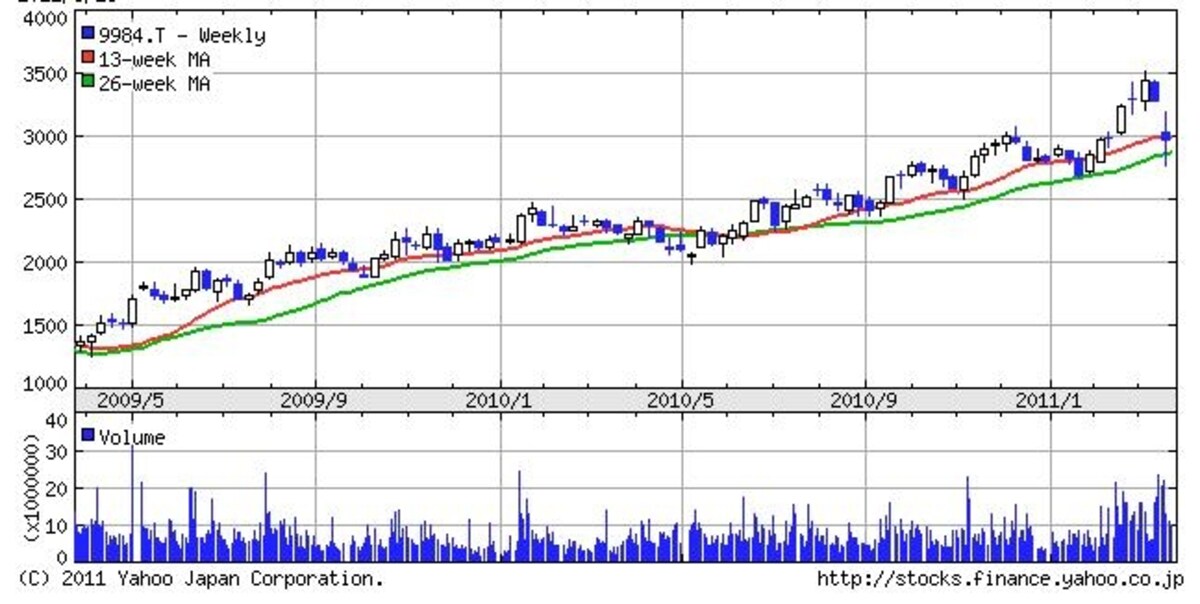Click the 40 volume axis label
Image resolution: width=1200 pixels, height=604 pixels.
pyautogui.click(x=55, y=420)
